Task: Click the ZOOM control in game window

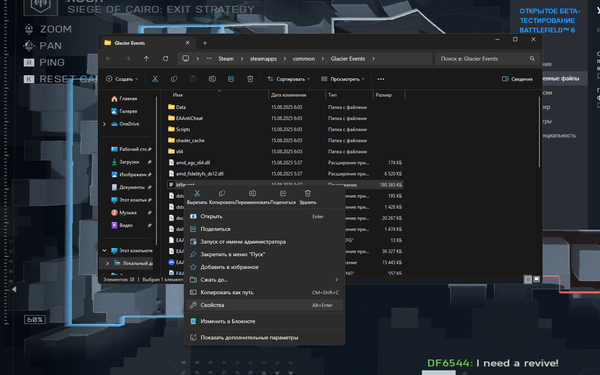Action: coord(48,29)
